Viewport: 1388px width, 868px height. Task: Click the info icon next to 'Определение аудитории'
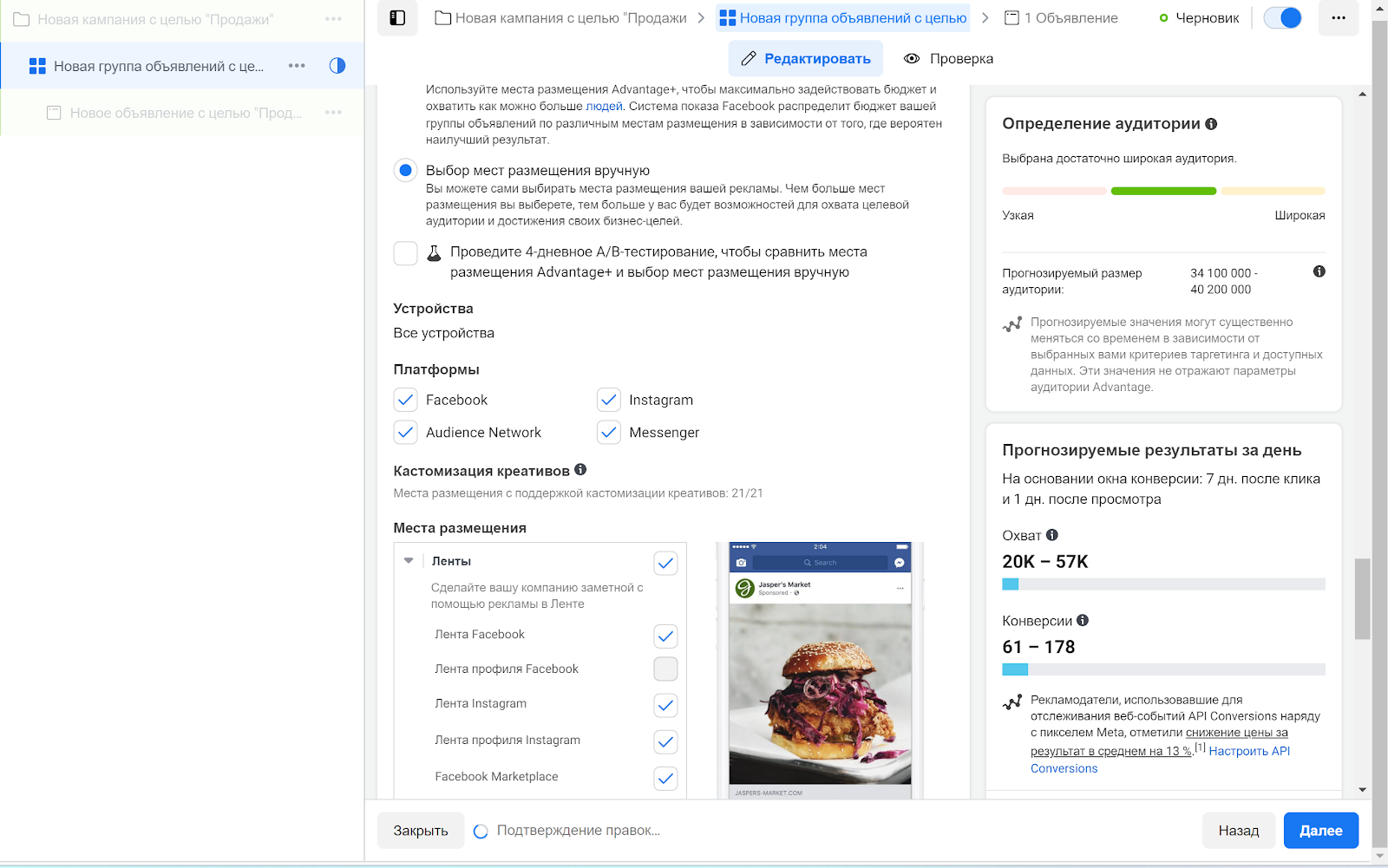1211,124
